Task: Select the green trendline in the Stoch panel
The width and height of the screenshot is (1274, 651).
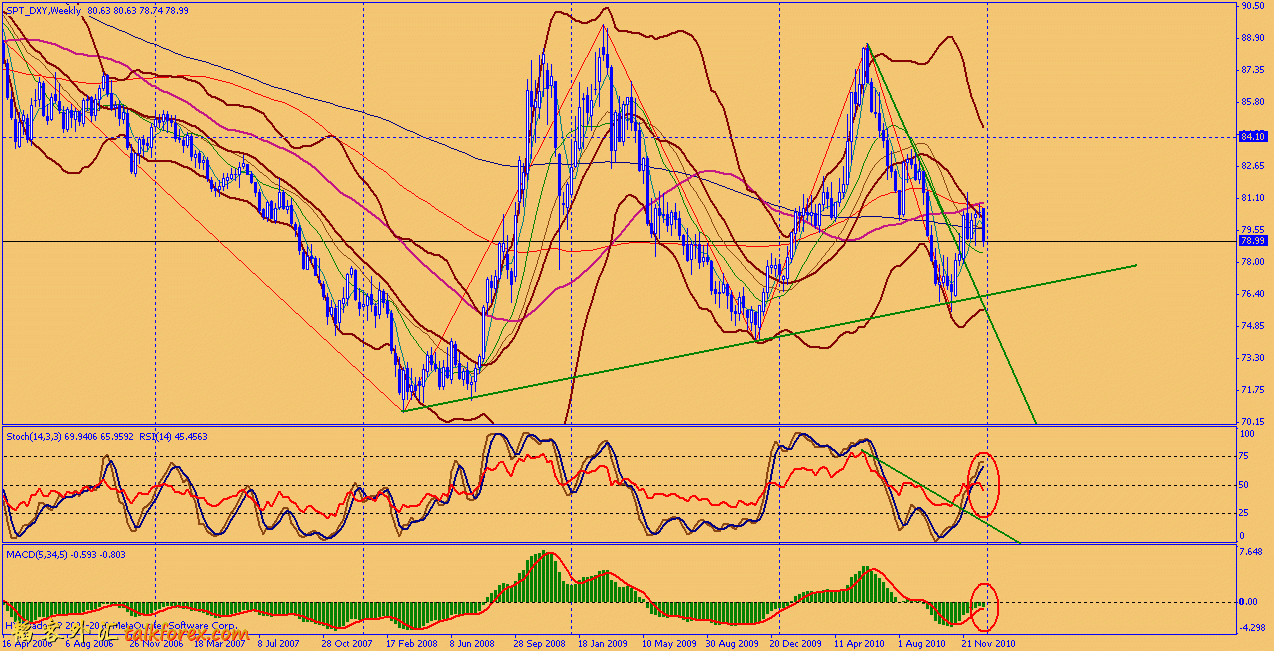Action: 940,497
